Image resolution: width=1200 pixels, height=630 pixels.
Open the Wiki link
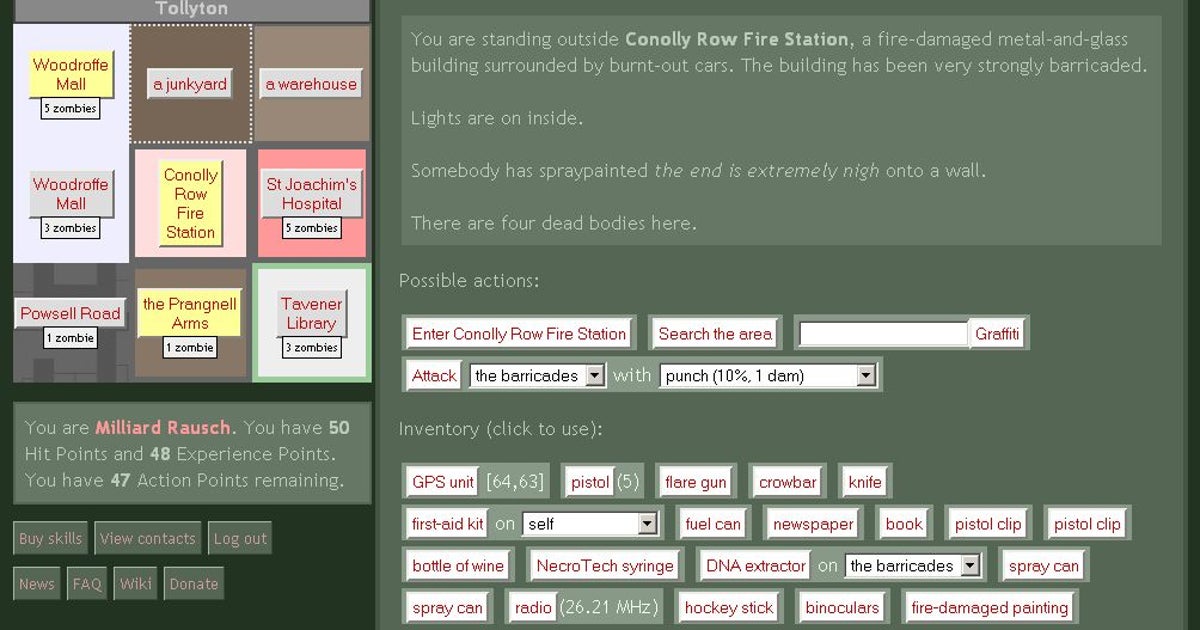pyautogui.click(x=136, y=584)
